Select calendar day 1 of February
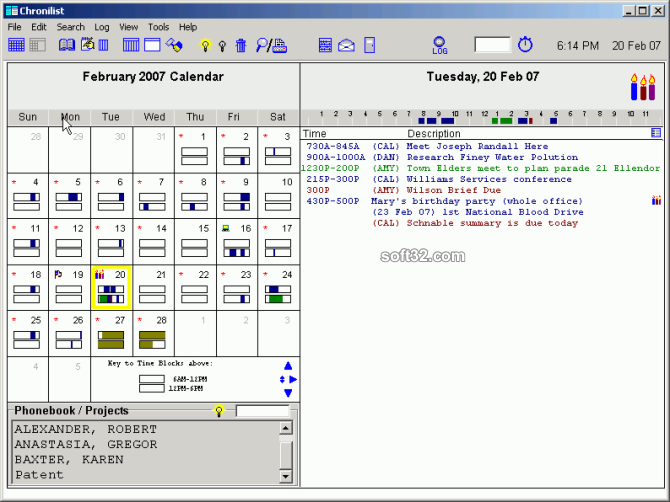This screenshot has width=670, height=502. pyautogui.click(x=194, y=150)
